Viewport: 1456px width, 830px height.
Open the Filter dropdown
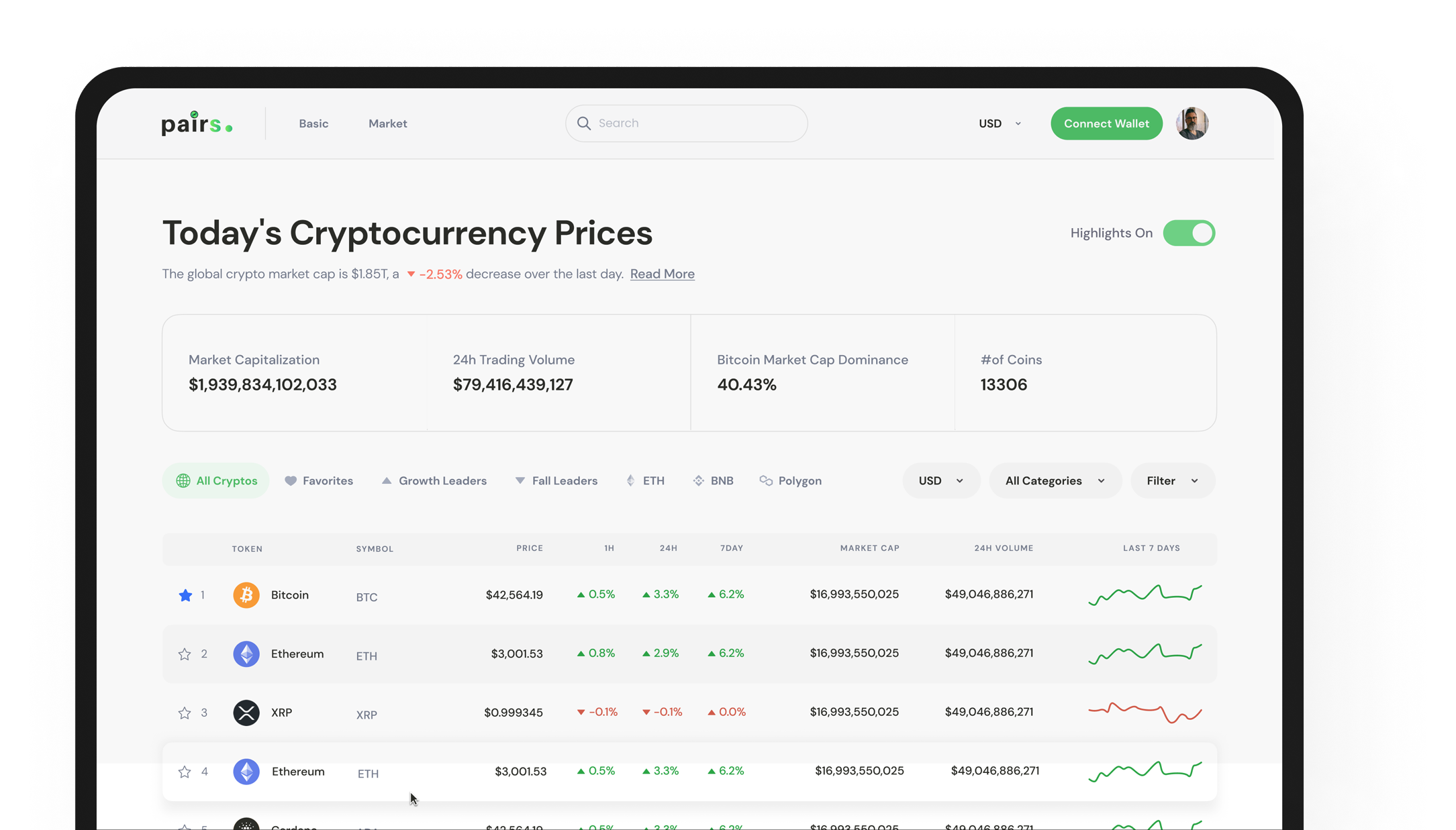tap(1172, 481)
